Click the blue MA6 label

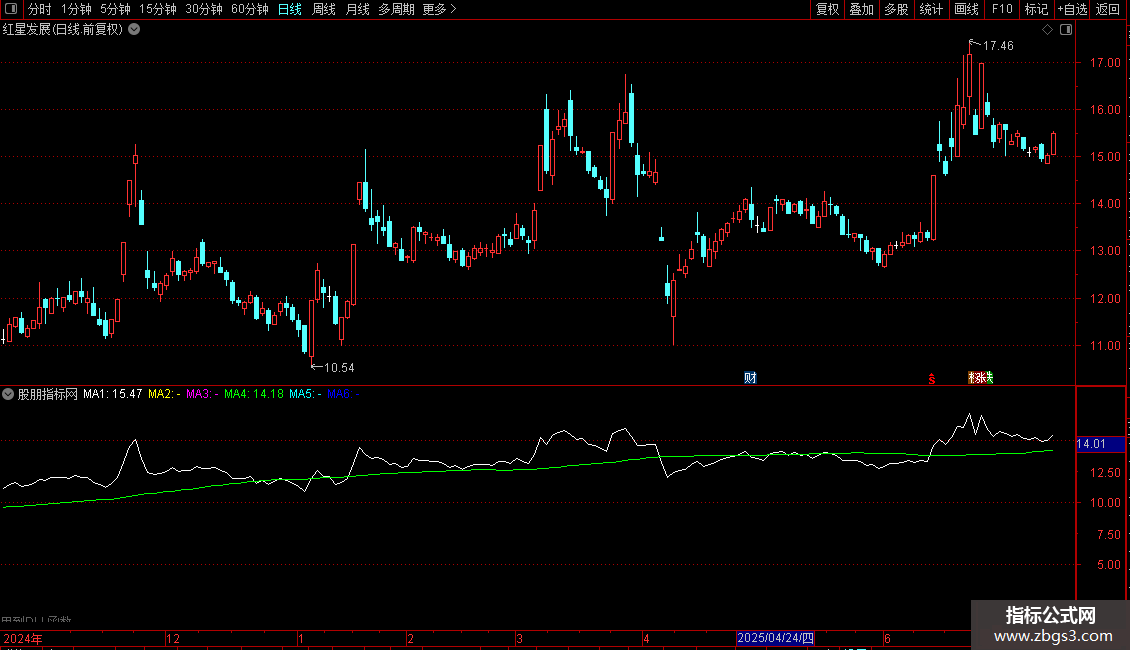click(343, 394)
